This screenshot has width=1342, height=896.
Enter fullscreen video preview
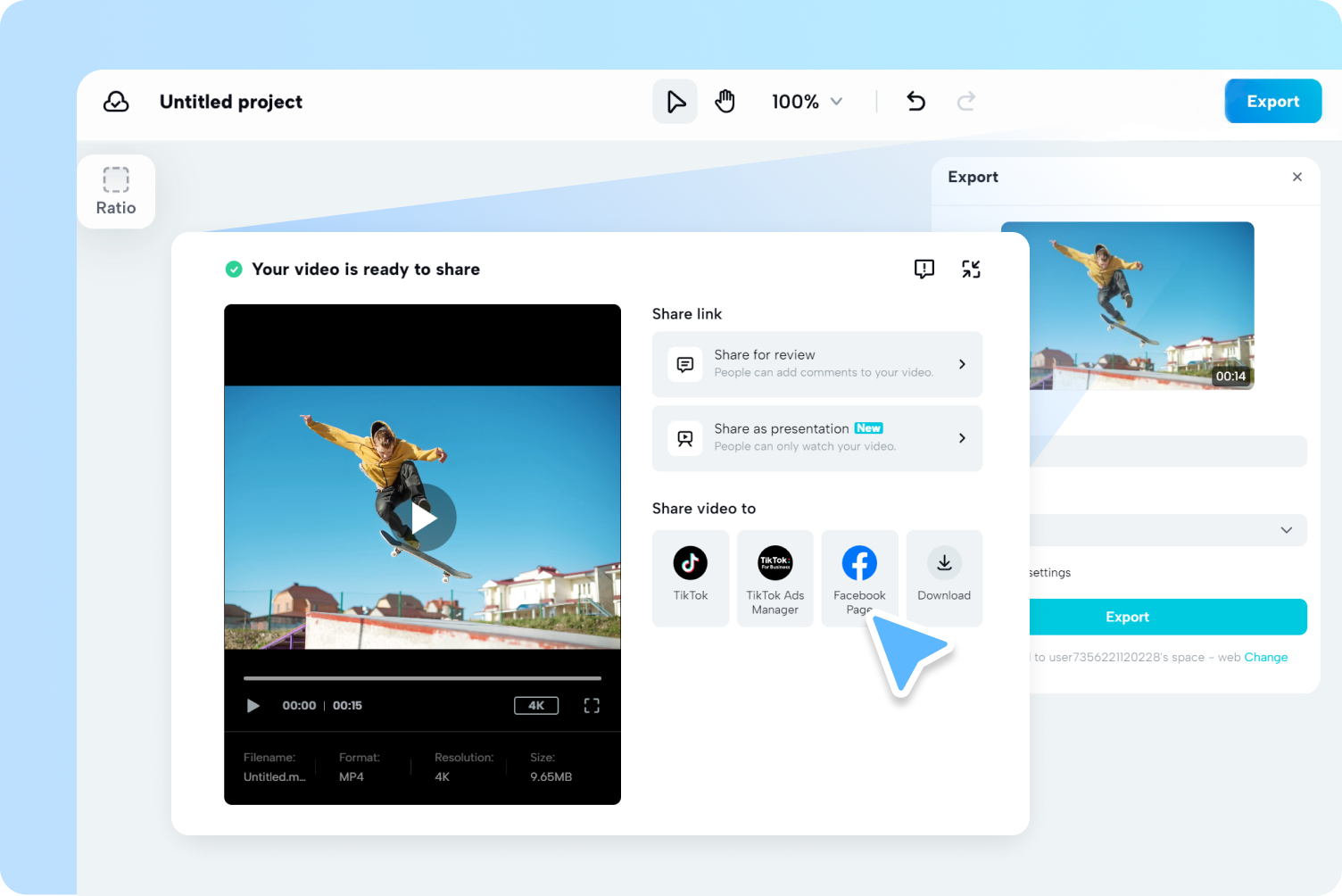tap(592, 706)
